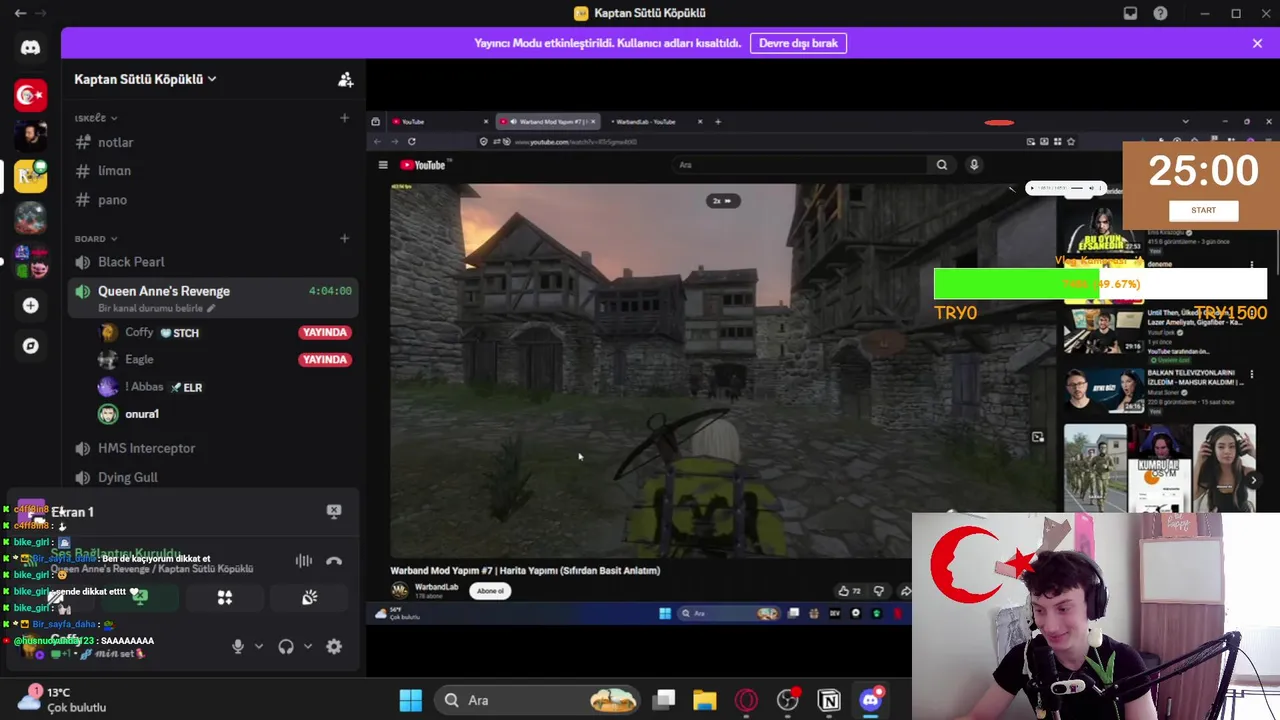
Task: Click the Windows taskbar Ara search box
Action: (538, 700)
